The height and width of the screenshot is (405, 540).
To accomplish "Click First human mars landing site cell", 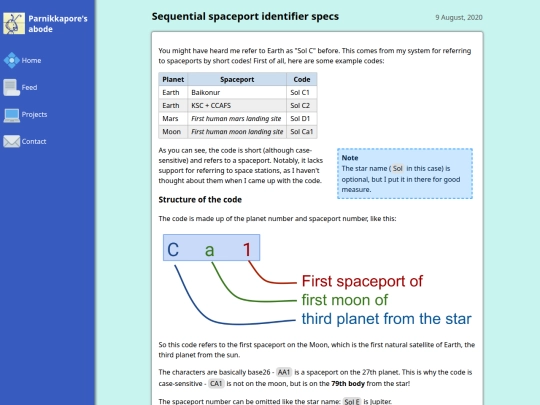I will (237, 118).
